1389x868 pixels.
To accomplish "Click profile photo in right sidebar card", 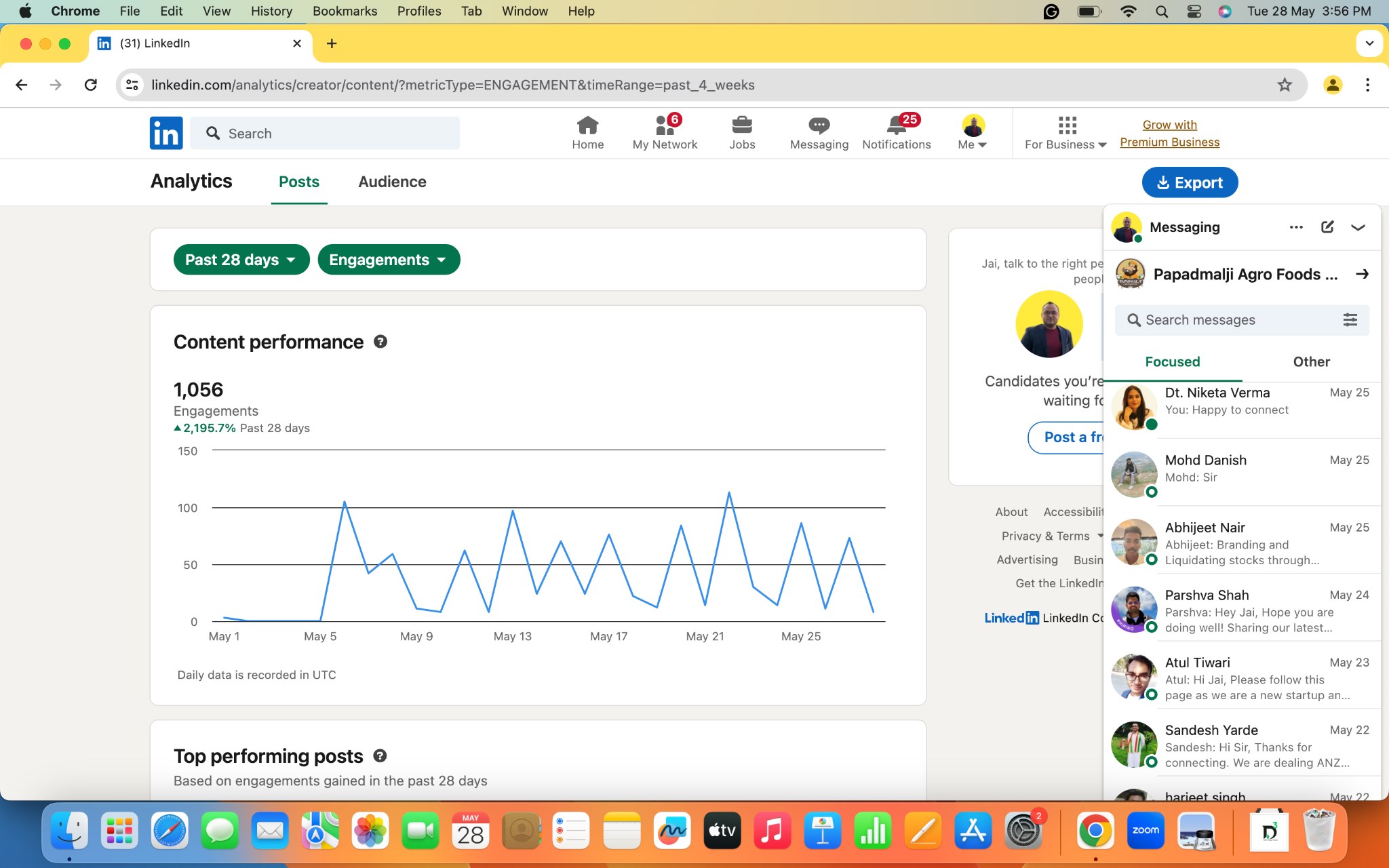I will (1049, 324).
